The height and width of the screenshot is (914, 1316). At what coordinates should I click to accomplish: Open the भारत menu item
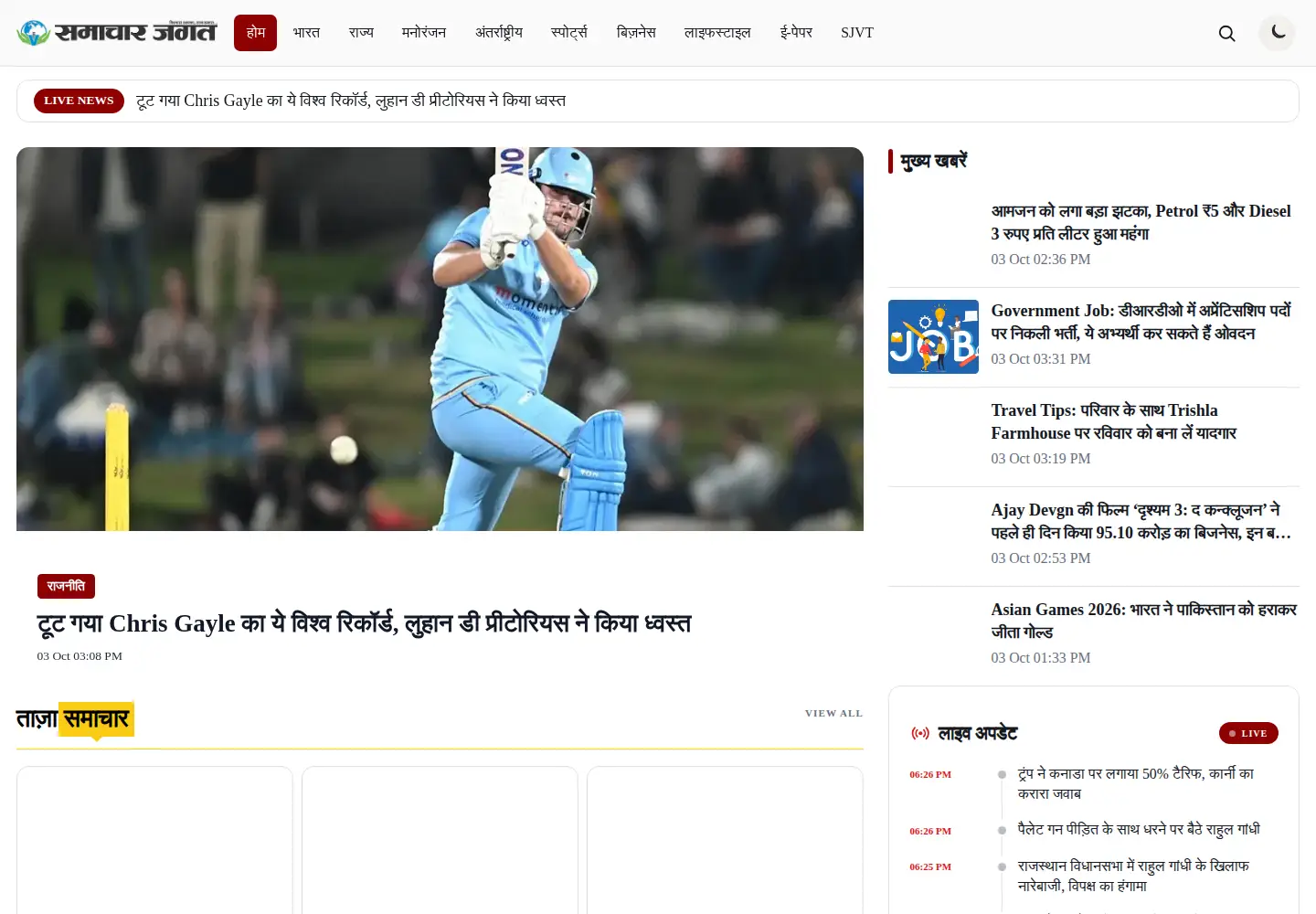[306, 33]
